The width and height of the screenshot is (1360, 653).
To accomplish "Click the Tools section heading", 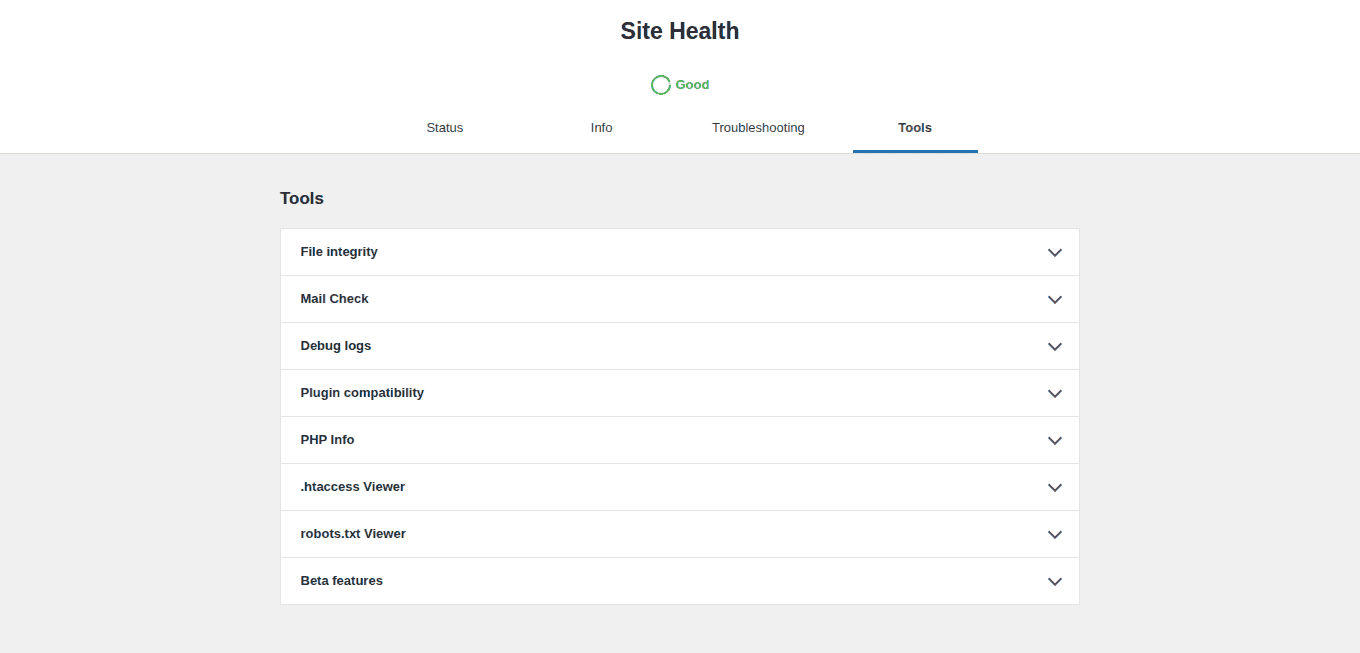I will point(302,198).
